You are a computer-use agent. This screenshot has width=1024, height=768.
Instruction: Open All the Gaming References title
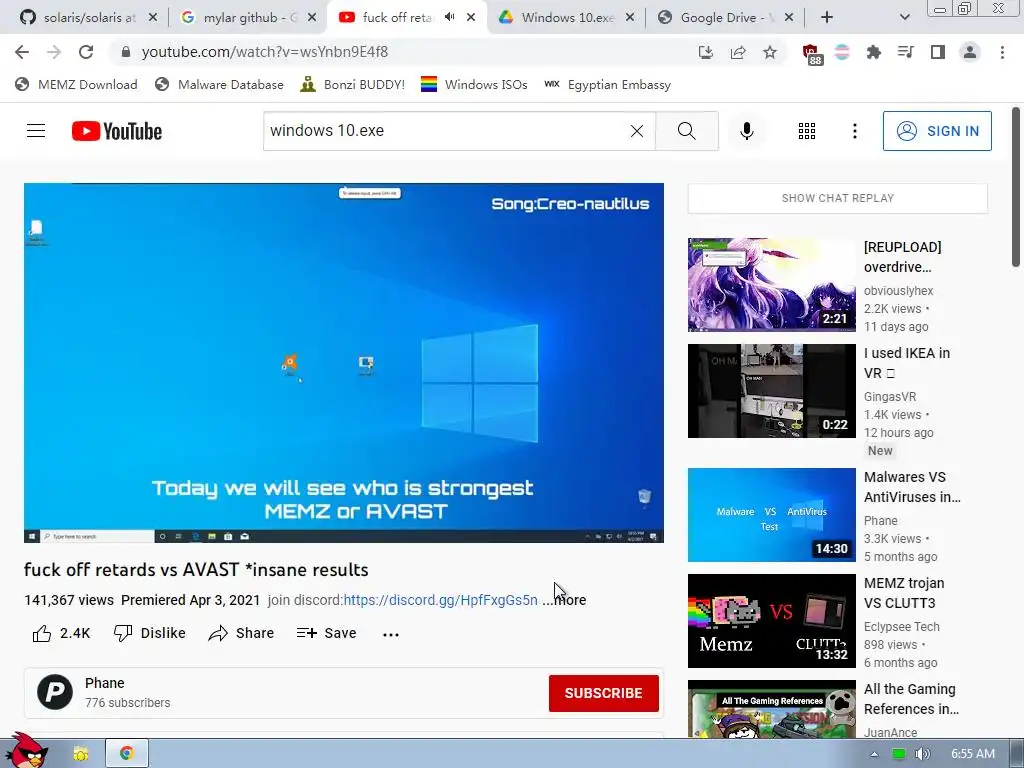911,699
